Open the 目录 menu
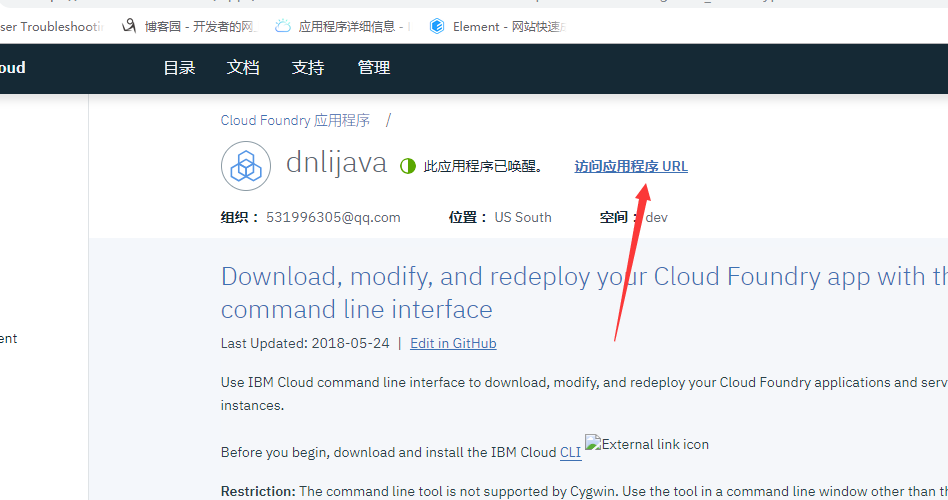This screenshot has width=948, height=500. [x=180, y=68]
